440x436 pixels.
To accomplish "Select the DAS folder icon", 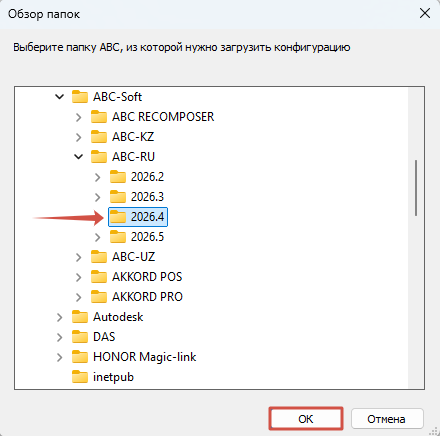I will 80,337.
